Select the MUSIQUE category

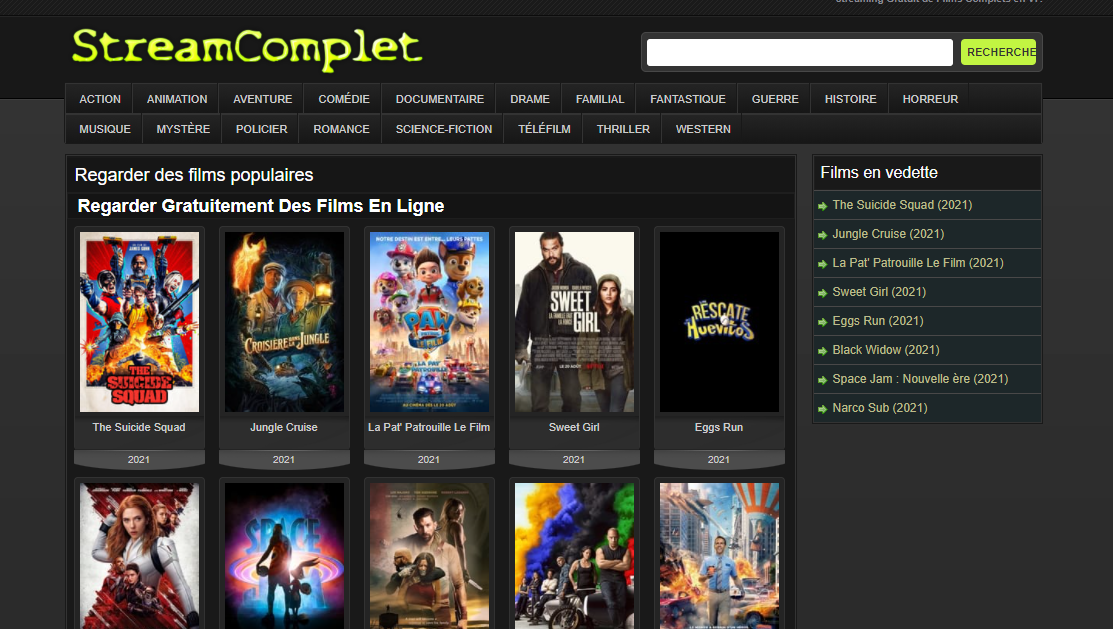coord(105,129)
